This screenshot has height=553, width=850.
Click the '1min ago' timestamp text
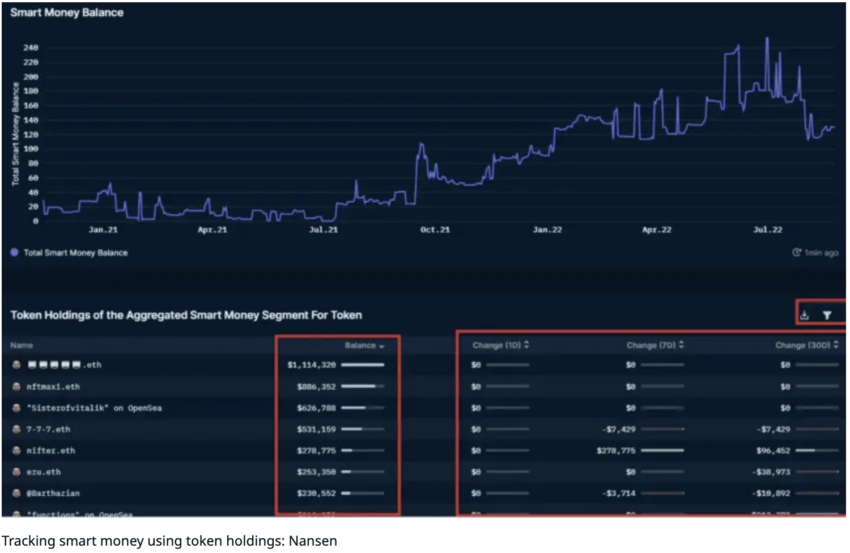coord(821,253)
